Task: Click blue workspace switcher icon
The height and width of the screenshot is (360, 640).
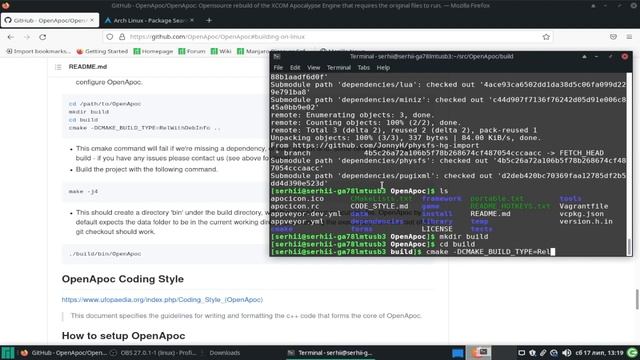Action: coord(458,353)
